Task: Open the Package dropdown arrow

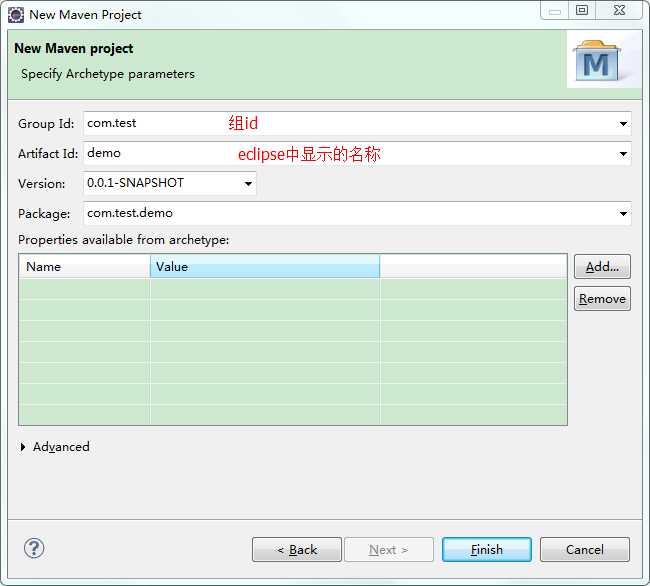Action: pos(623,213)
